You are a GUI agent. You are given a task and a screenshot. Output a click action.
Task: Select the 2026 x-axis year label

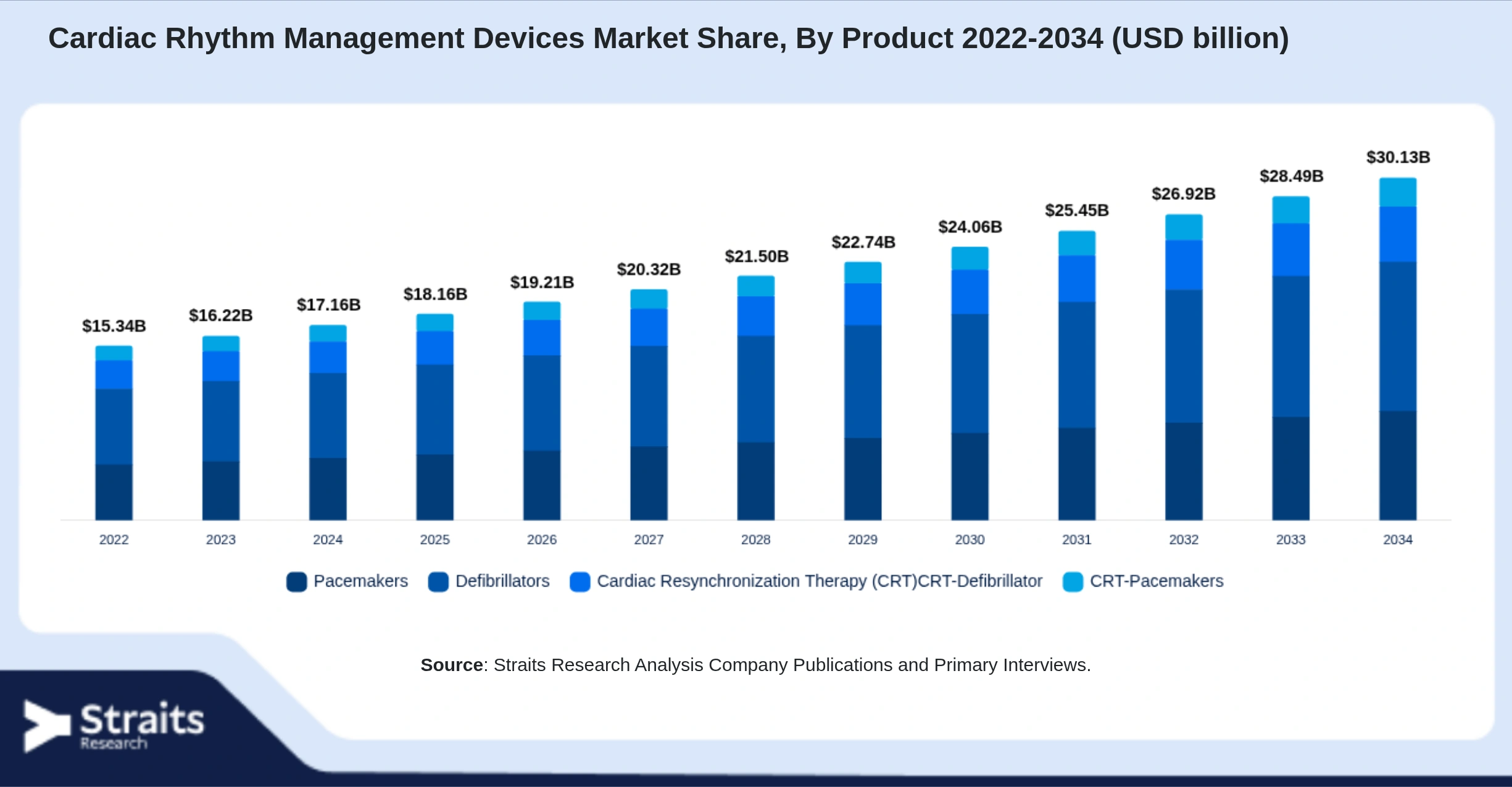tap(542, 540)
